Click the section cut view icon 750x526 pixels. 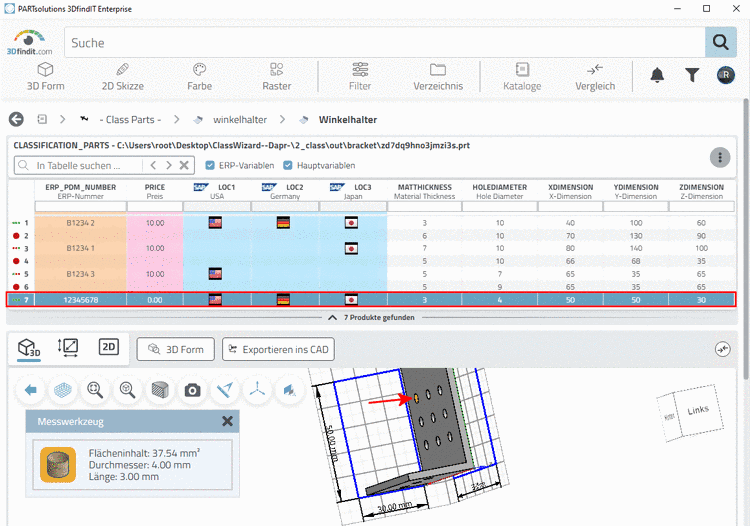[289, 390]
